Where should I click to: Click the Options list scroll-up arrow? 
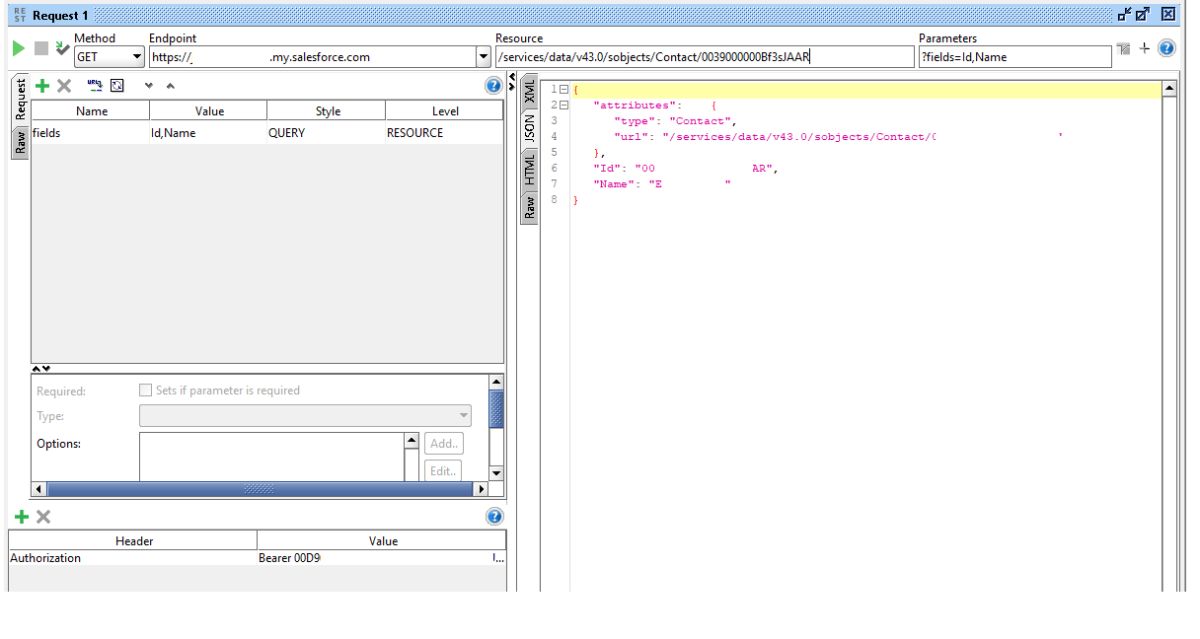click(x=411, y=440)
